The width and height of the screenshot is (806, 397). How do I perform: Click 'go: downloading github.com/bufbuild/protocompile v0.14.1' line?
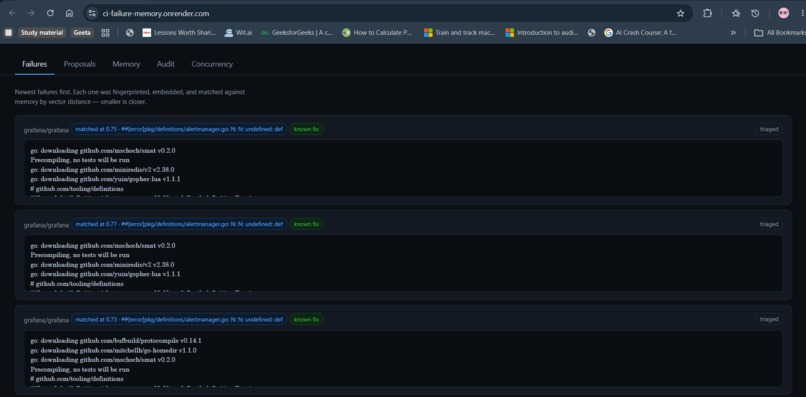click(x=116, y=341)
